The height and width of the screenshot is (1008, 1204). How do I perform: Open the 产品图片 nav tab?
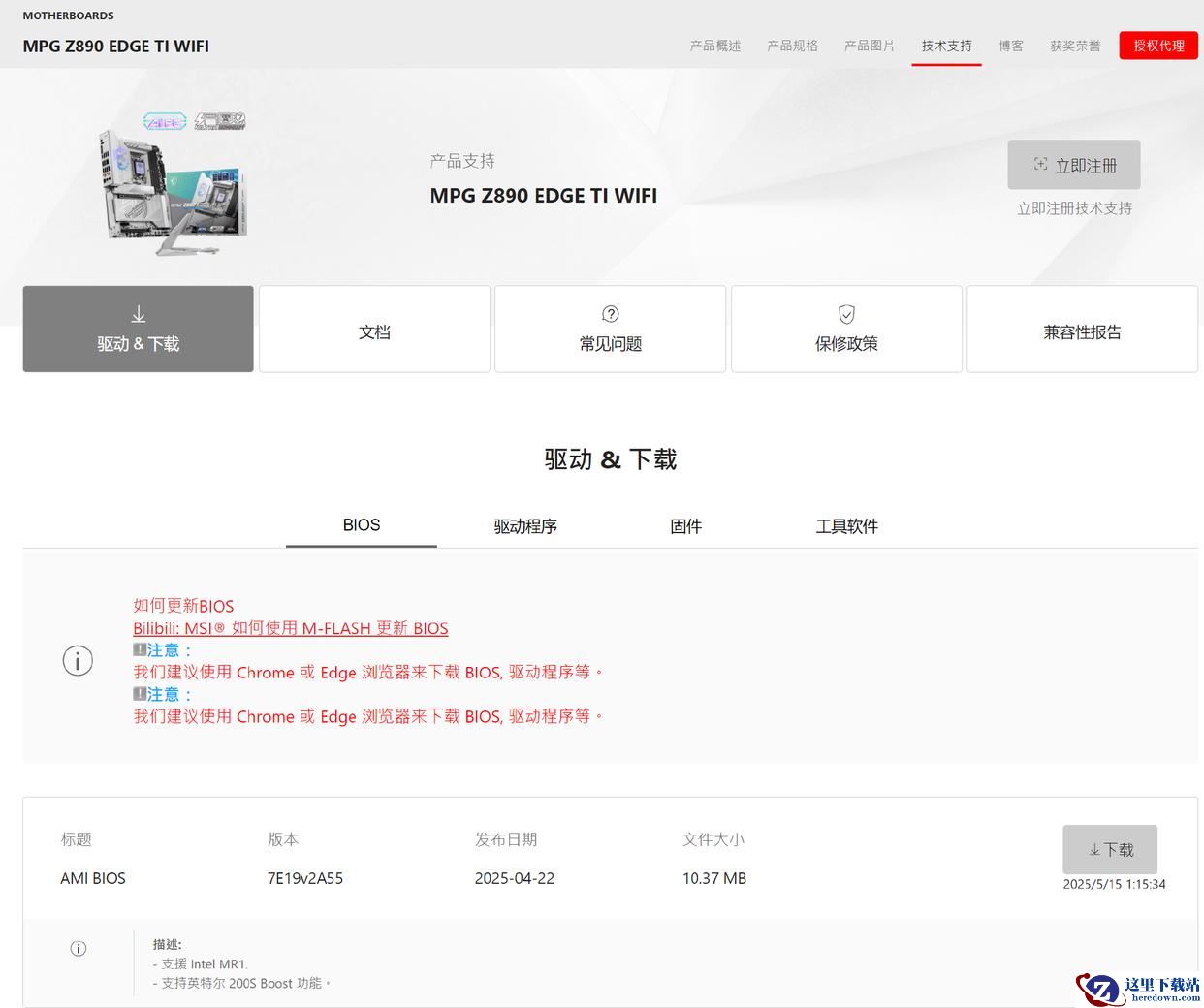pyautogui.click(x=869, y=46)
